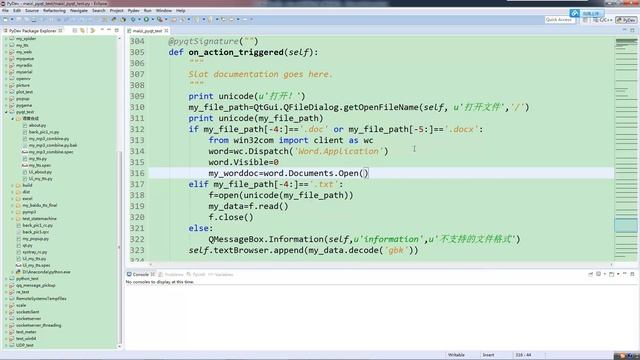Select my_tts.py file in tree
Screen dimensions: 640x360
coord(38,159)
